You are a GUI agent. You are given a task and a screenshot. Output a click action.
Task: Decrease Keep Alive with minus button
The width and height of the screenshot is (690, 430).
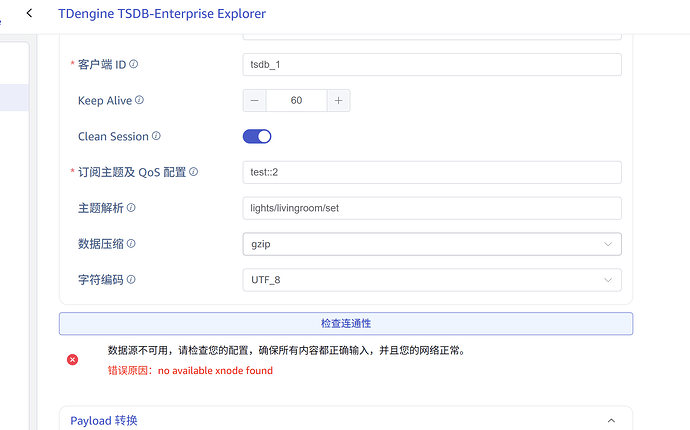click(x=255, y=100)
